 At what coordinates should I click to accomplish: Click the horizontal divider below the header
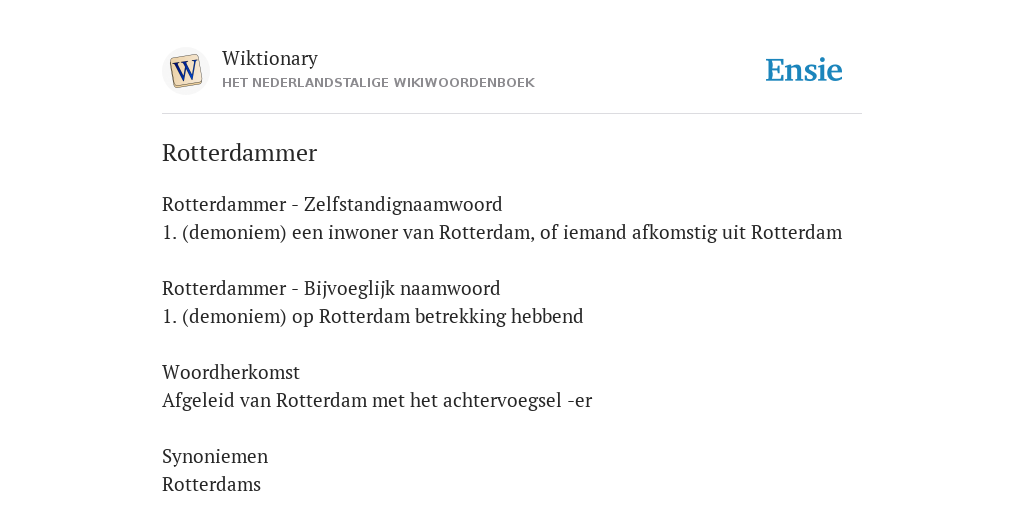point(512,114)
